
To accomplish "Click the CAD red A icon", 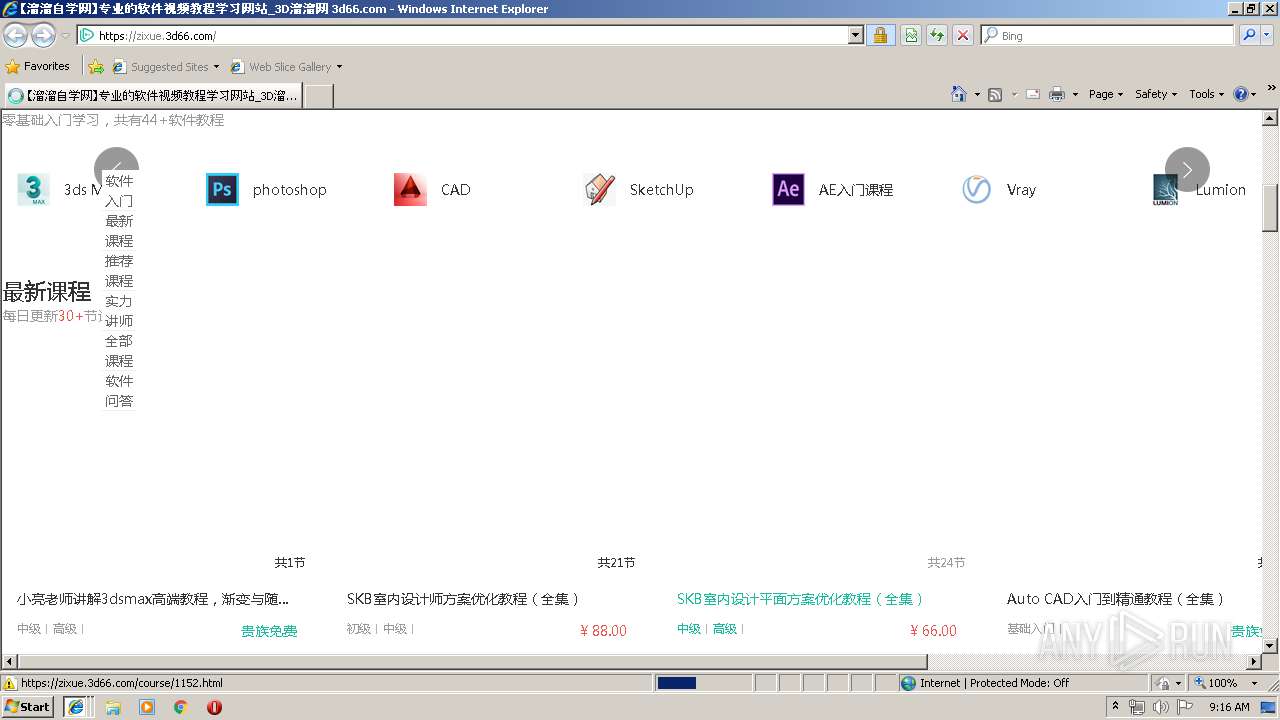I will click(x=410, y=189).
